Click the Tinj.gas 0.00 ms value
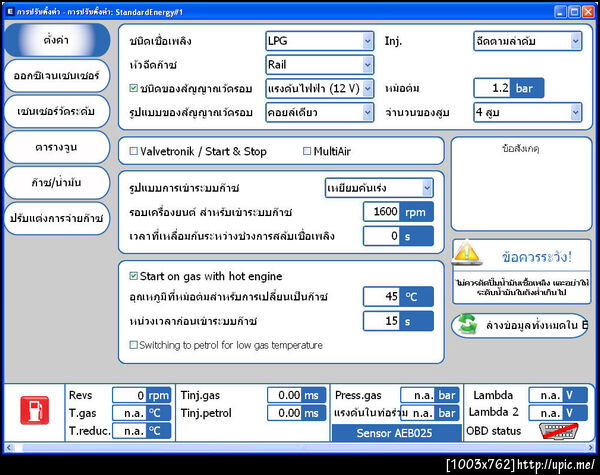The width and height of the screenshot is (600, 475). [x=297, y=395]
